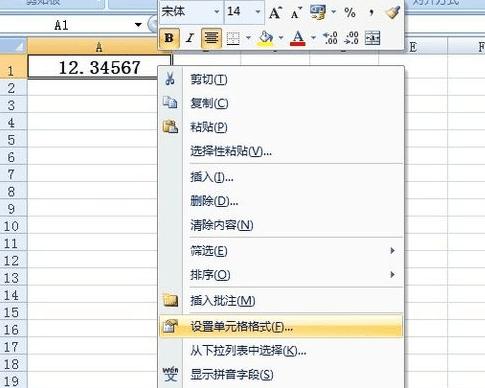Click increase decimal places icon
Image resolution: width=485 pixels, height=388 pixels.
(x=330, y=38)
